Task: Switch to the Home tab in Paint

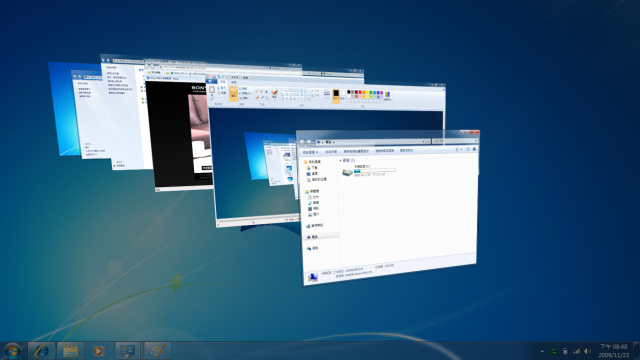Action: (x=222, y=82)
